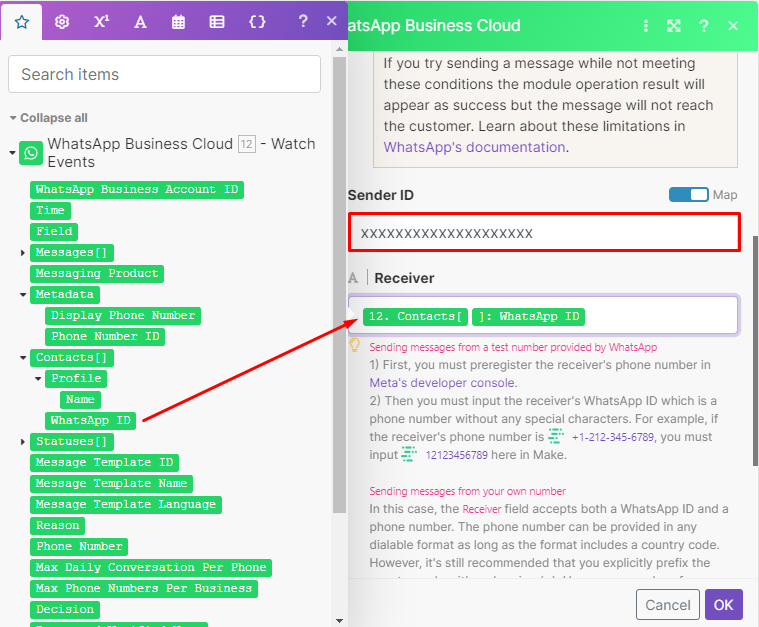Expand the module dialog to fullscreen
759x627 pixels.
tap(674, 26)
